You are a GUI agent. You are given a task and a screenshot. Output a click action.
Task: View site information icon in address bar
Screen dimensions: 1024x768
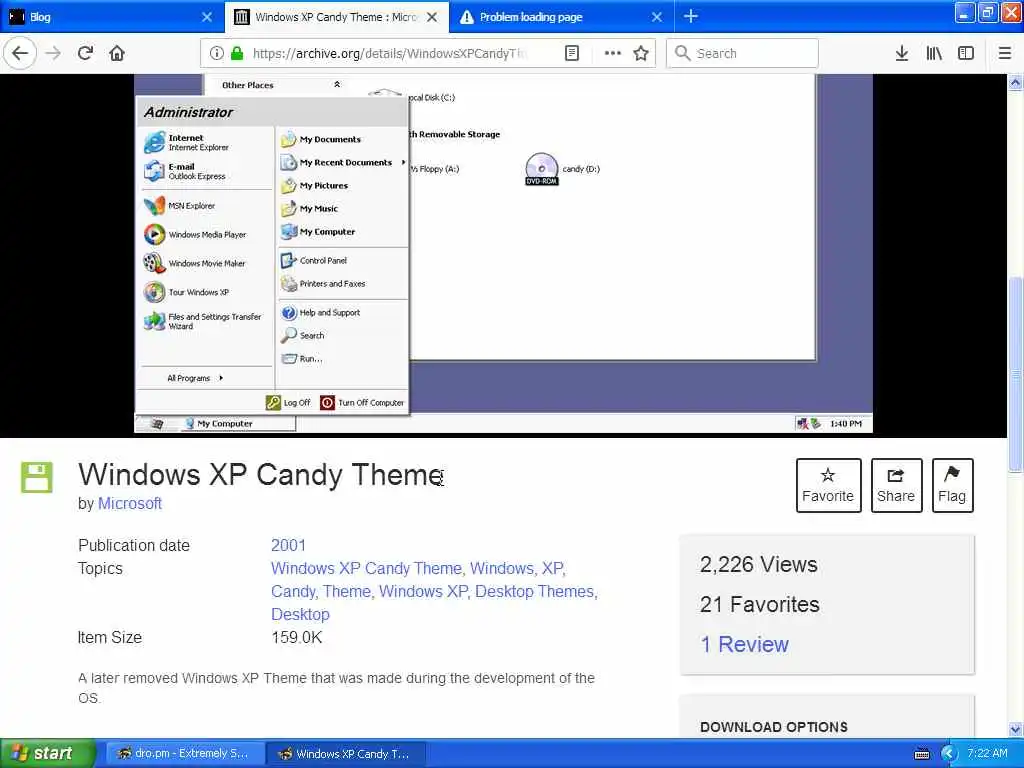(x=216, y=53)
